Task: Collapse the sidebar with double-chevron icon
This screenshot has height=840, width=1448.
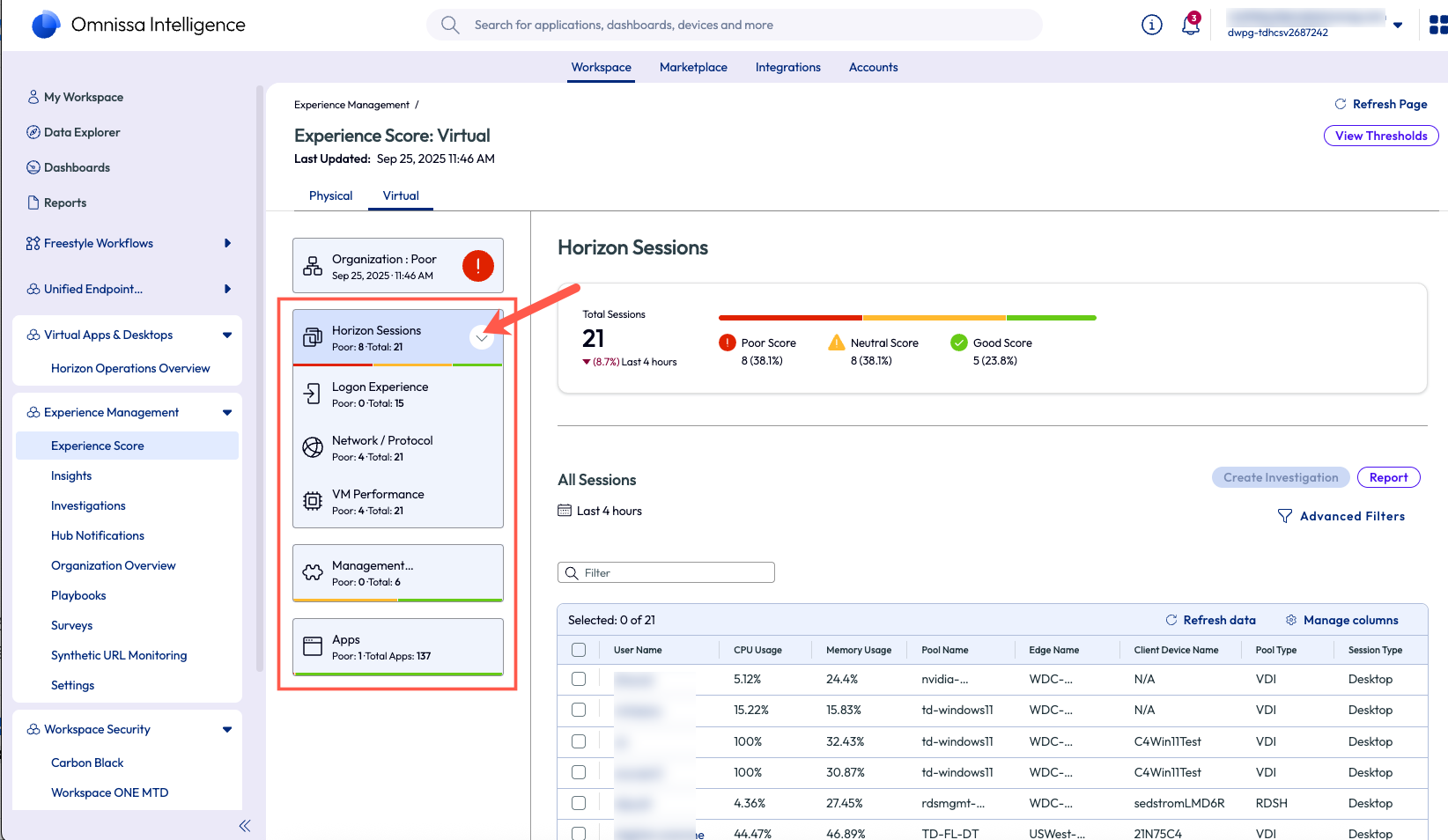Action: pyautogui.click(x=245, y=826)
